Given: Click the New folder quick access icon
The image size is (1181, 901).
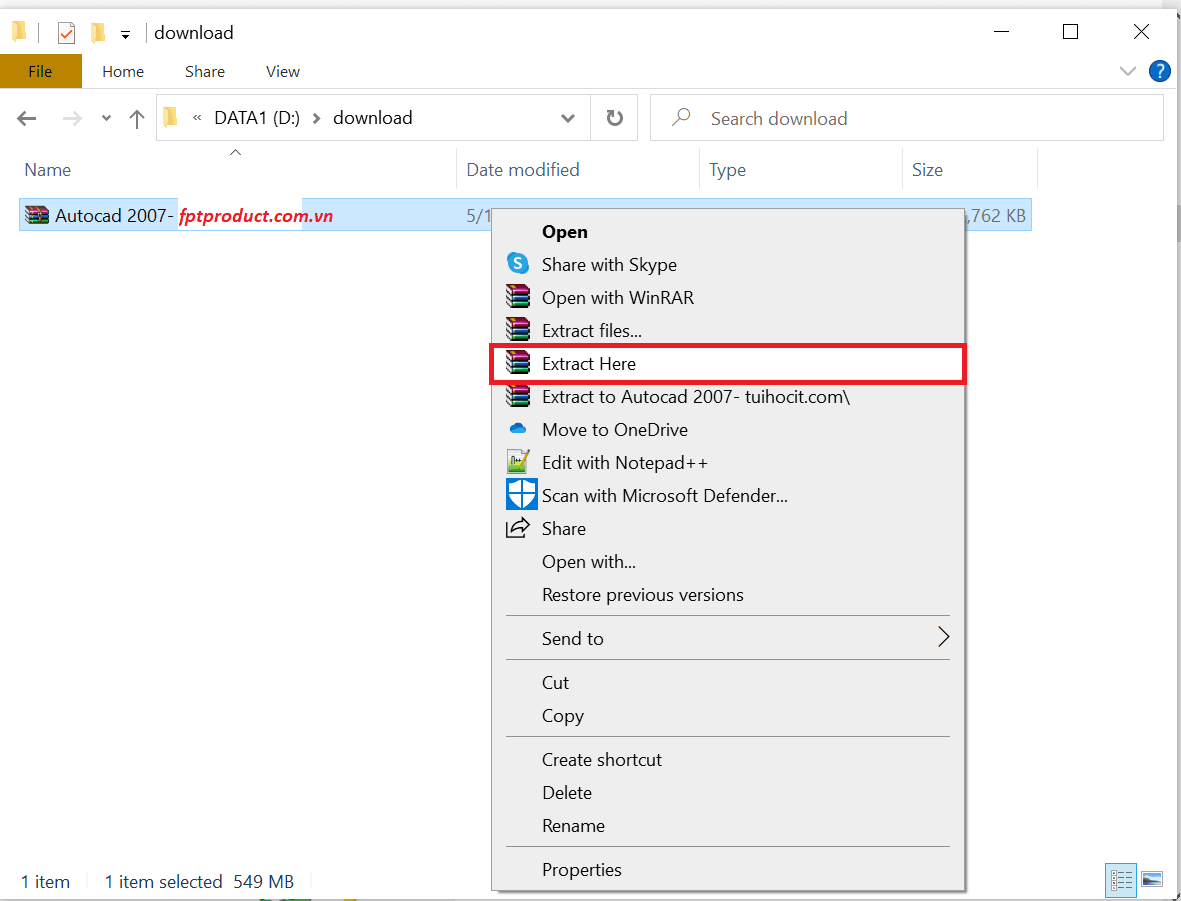Looking at the screenshot, I should pyautogui.click(x=97, y=32).
